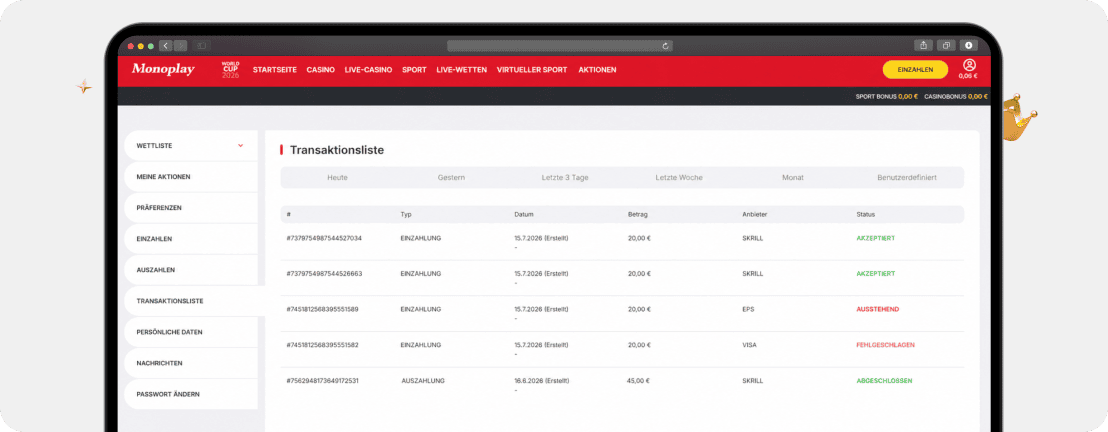Open Passwort ändern in the sidebar

[191, 395]
